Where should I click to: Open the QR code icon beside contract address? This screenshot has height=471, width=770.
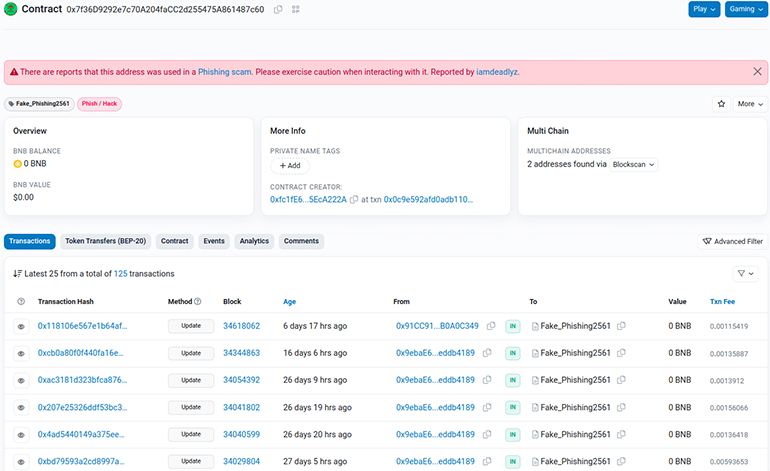(296, 9)
